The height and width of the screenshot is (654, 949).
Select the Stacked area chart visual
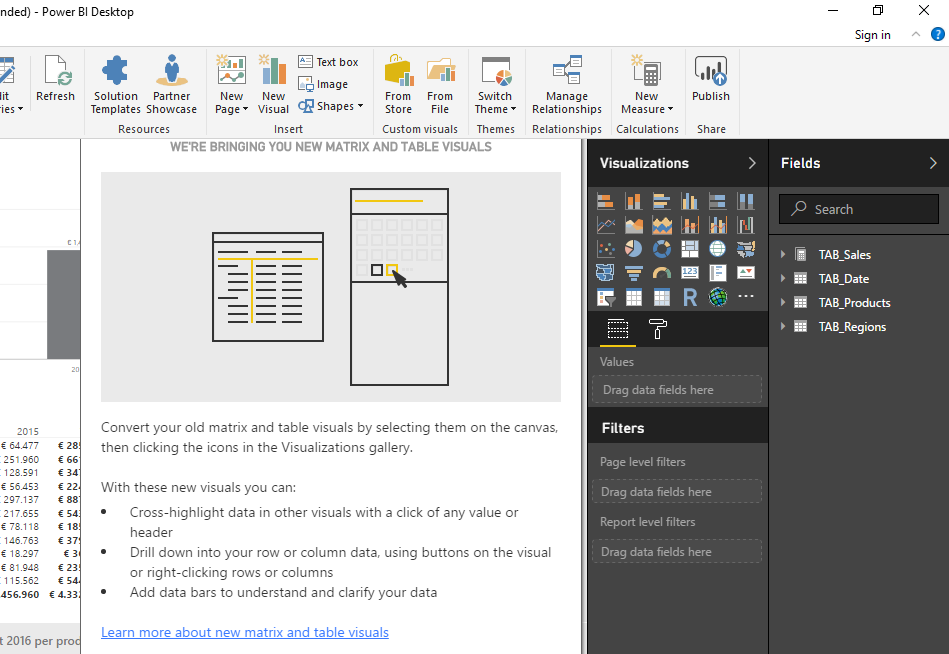[x=662, y=225]
